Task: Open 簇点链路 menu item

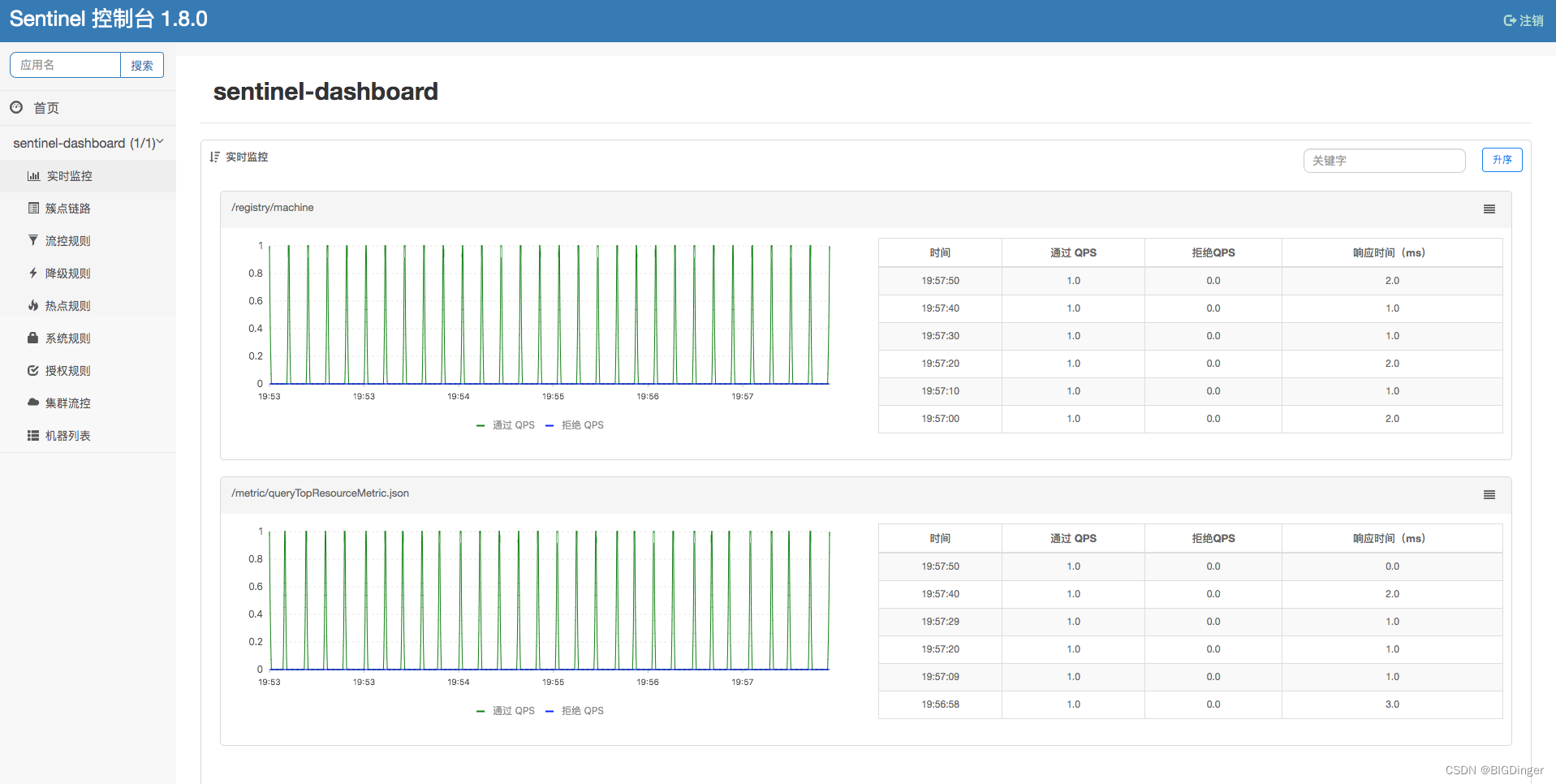Action: tap(88, 209)
